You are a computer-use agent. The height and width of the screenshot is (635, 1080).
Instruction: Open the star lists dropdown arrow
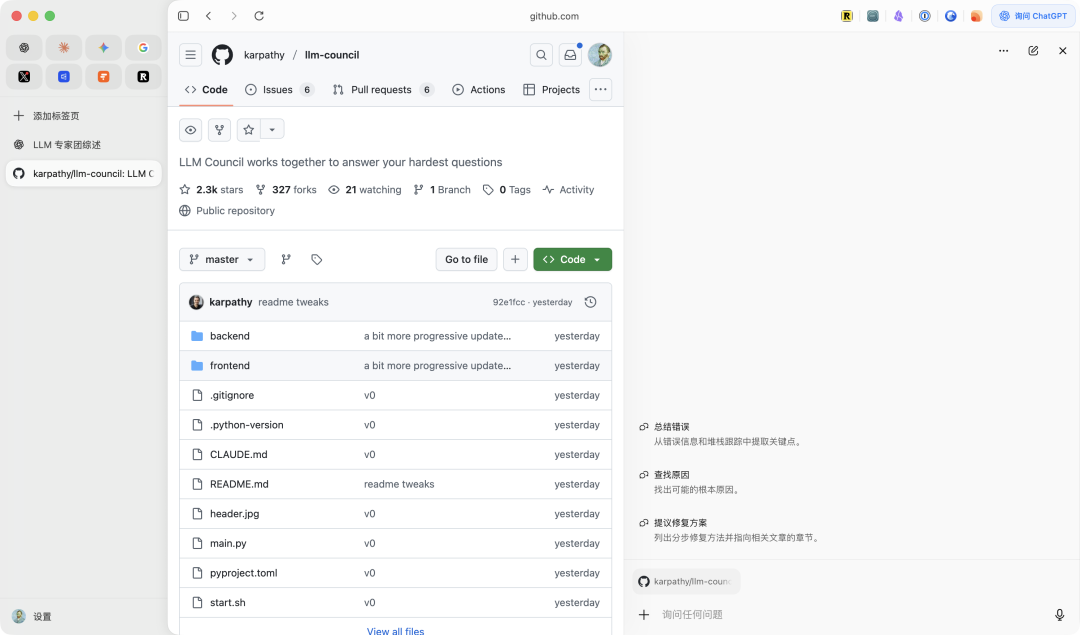coord(272,129)
